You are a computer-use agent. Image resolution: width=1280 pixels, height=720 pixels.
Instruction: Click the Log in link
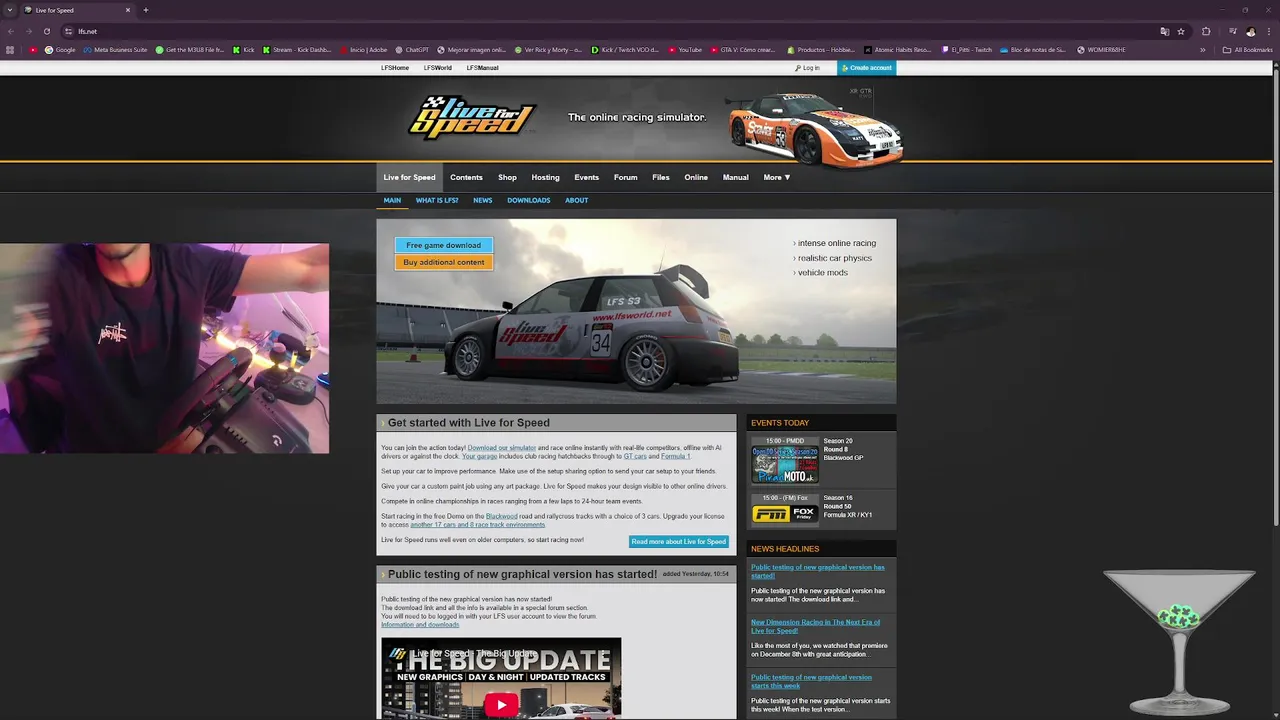click(807, 68)
